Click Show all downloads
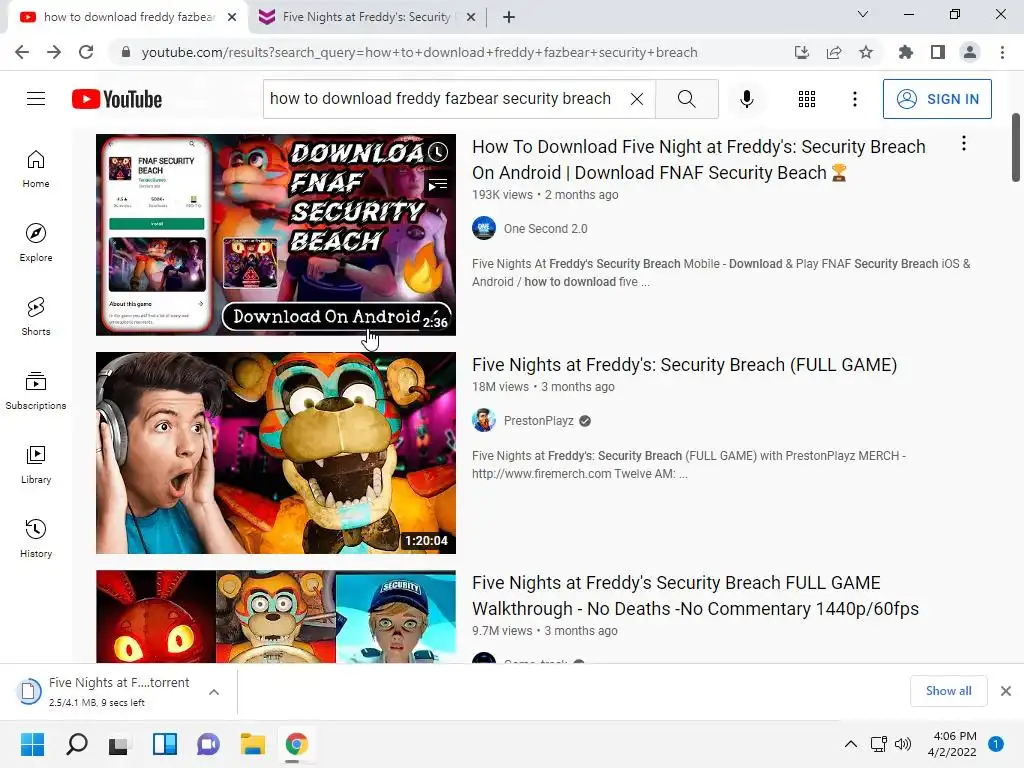 point(948,691)
